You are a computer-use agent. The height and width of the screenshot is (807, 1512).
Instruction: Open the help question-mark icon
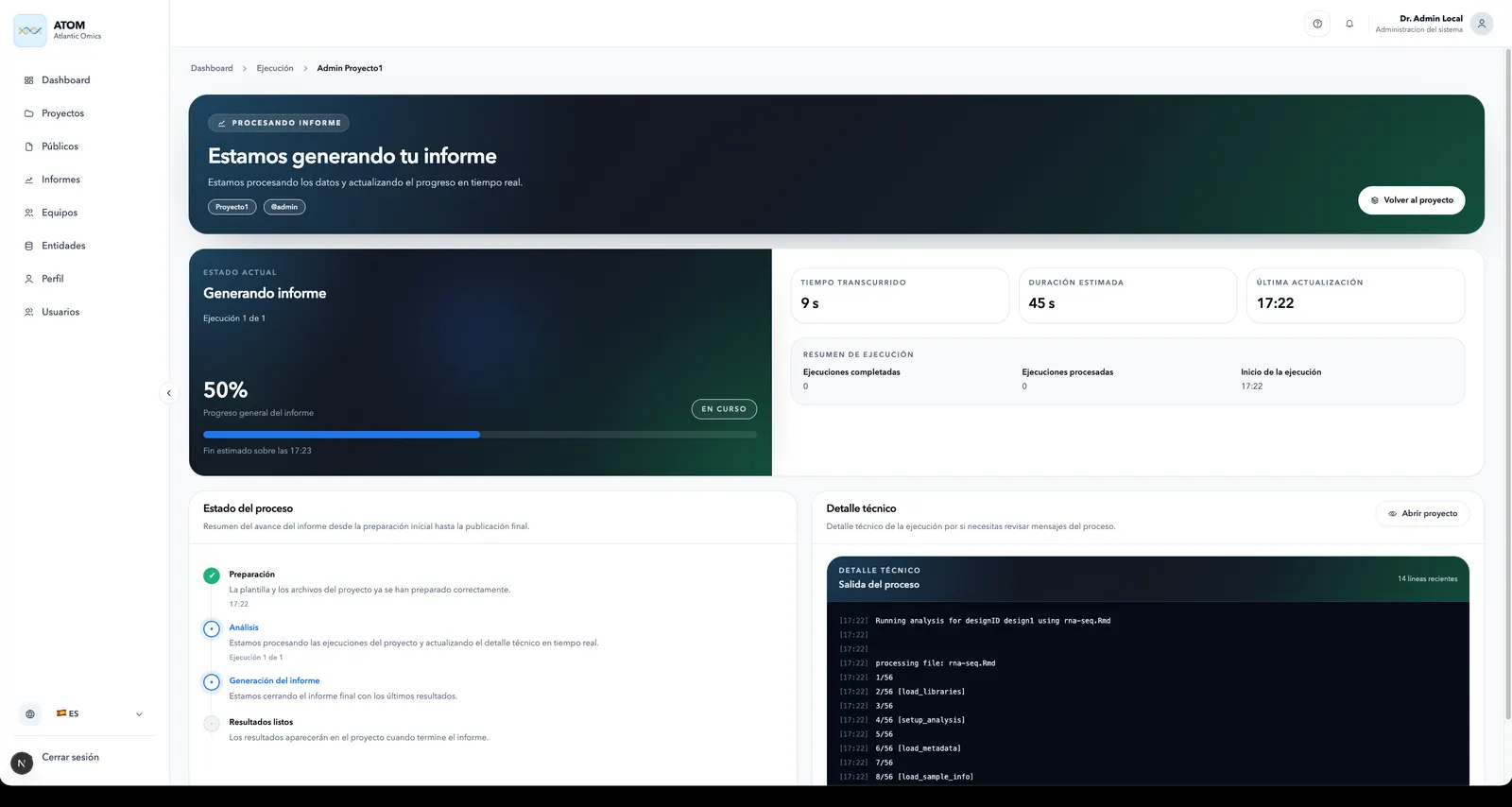point(1317,24)
